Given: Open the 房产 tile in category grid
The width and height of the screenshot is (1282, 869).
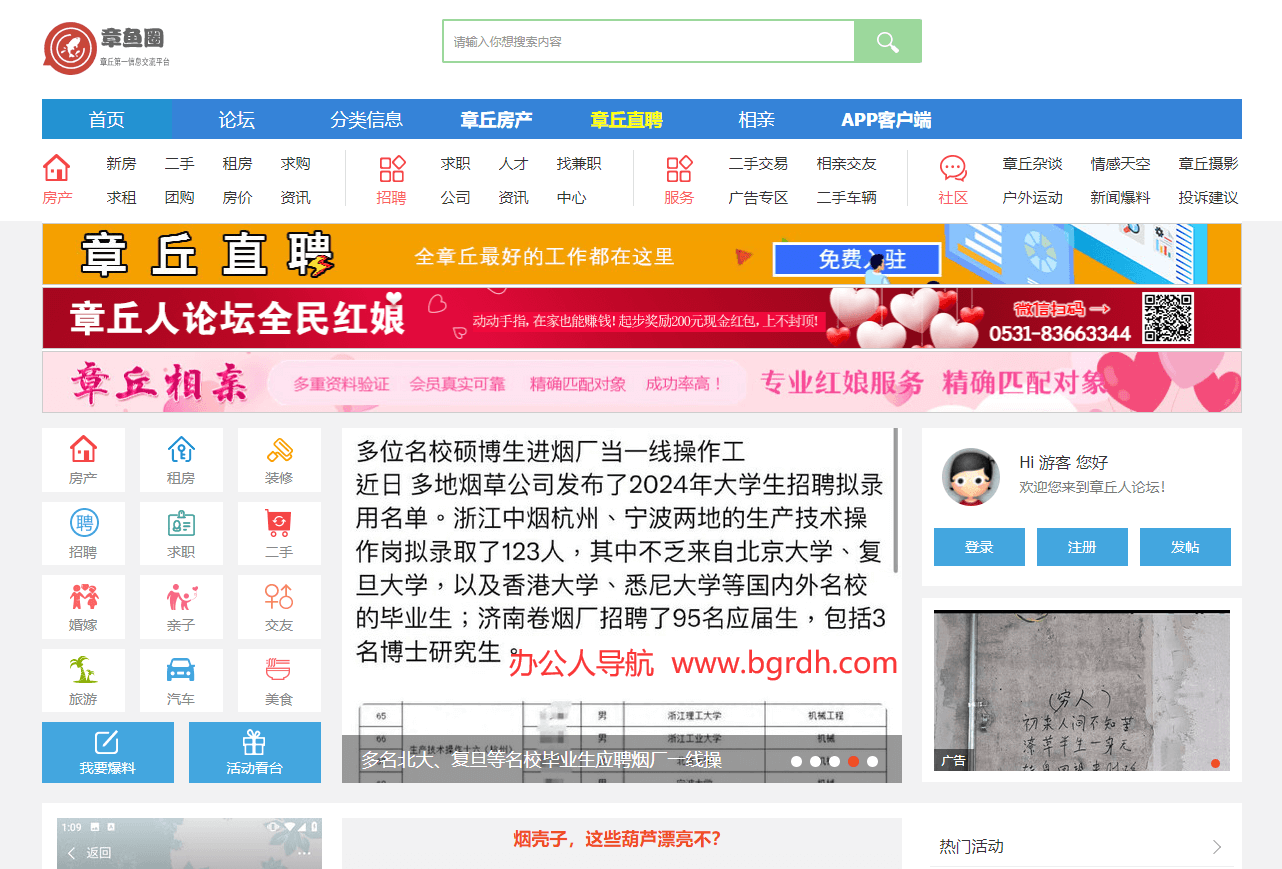Looking at the screenshot, I should (x=83, y=460).
